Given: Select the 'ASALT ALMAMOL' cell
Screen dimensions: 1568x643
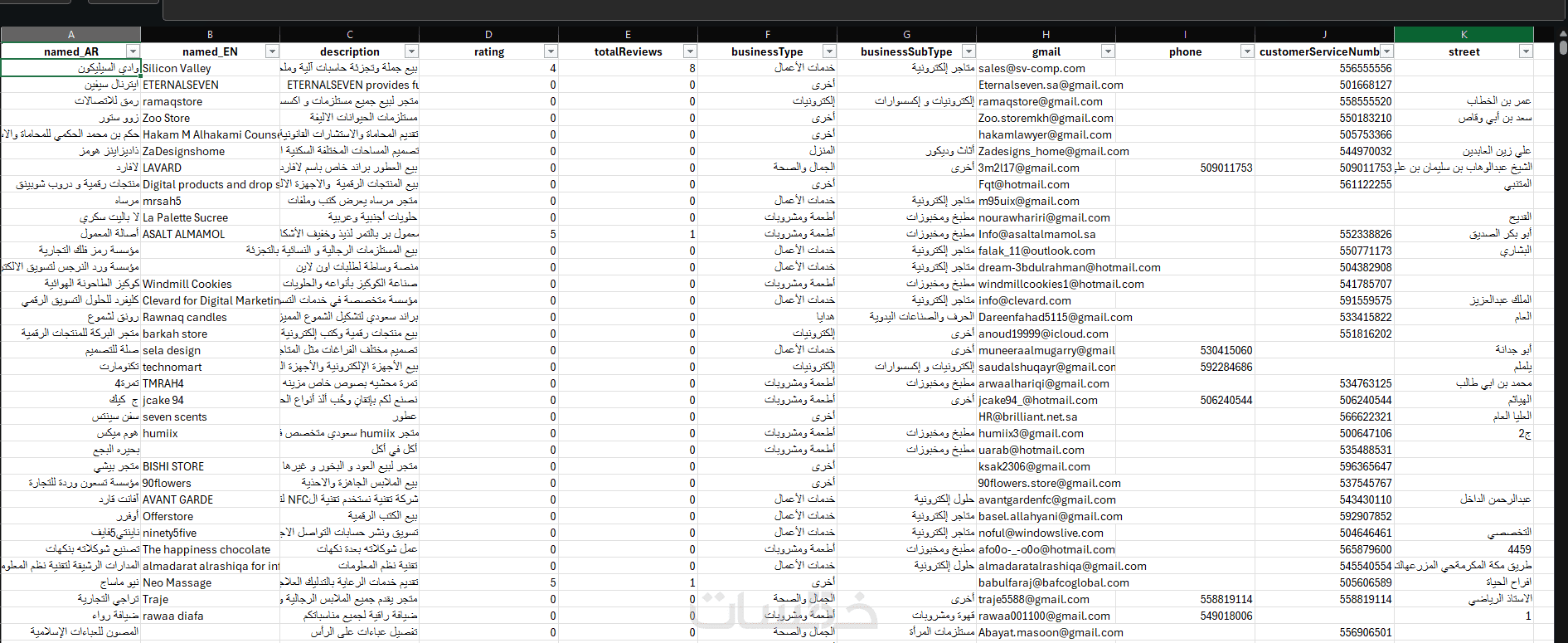Looking at the screenshot, I should coord(211,234).
